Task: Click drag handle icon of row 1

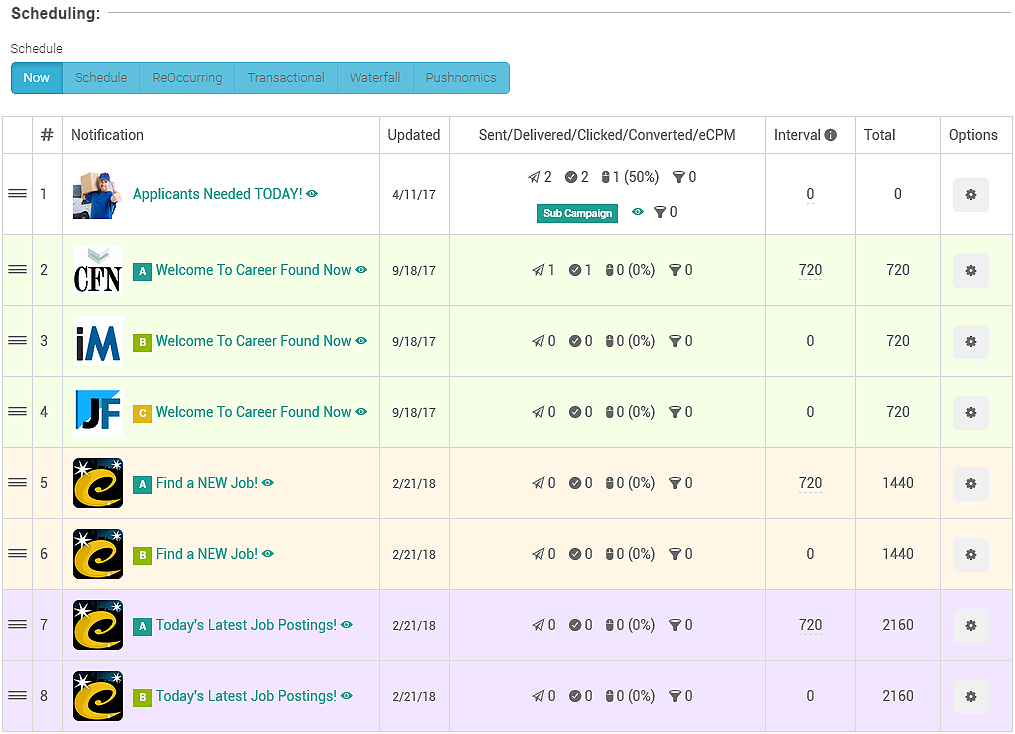Action: point(17,194)
